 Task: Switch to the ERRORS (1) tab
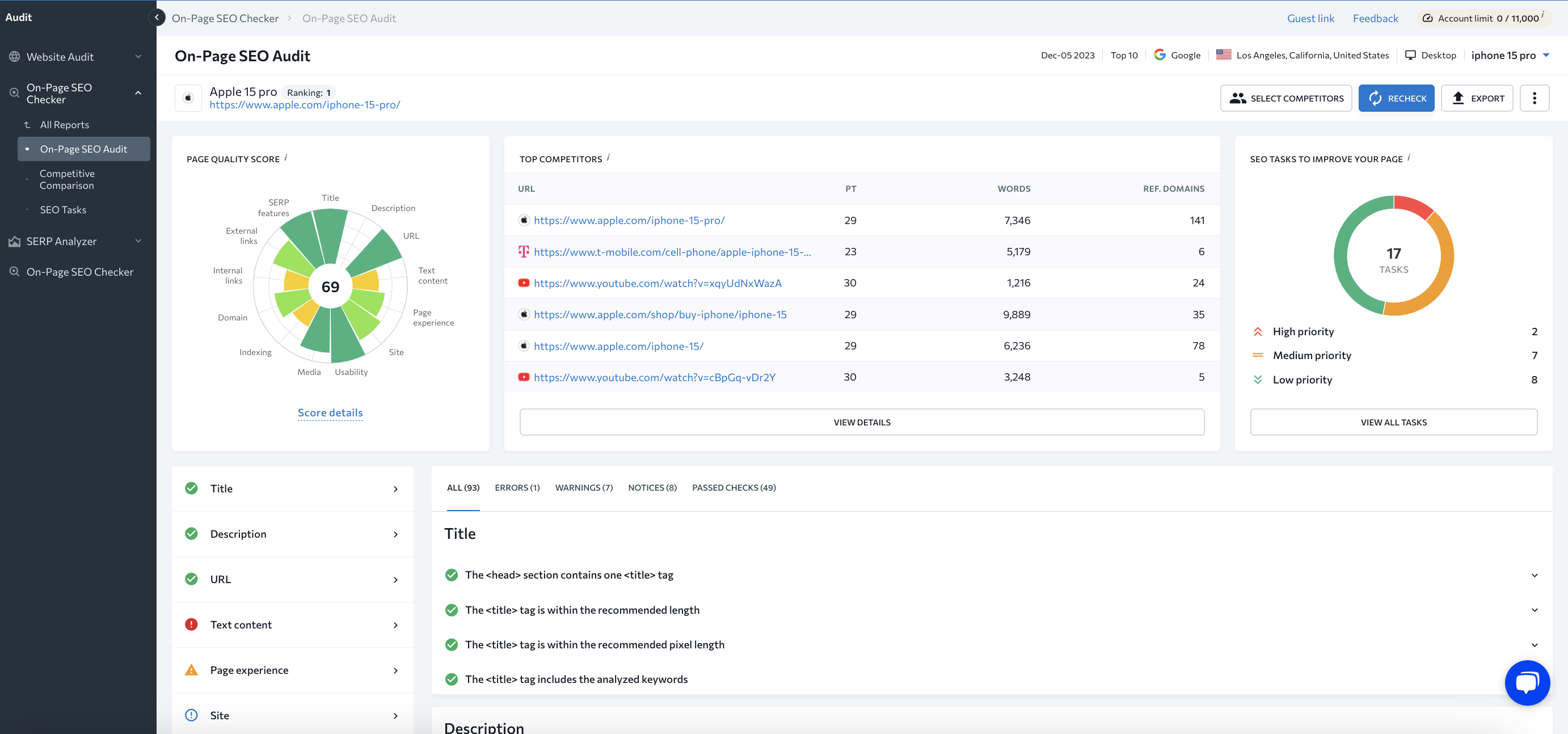[517, 487]
